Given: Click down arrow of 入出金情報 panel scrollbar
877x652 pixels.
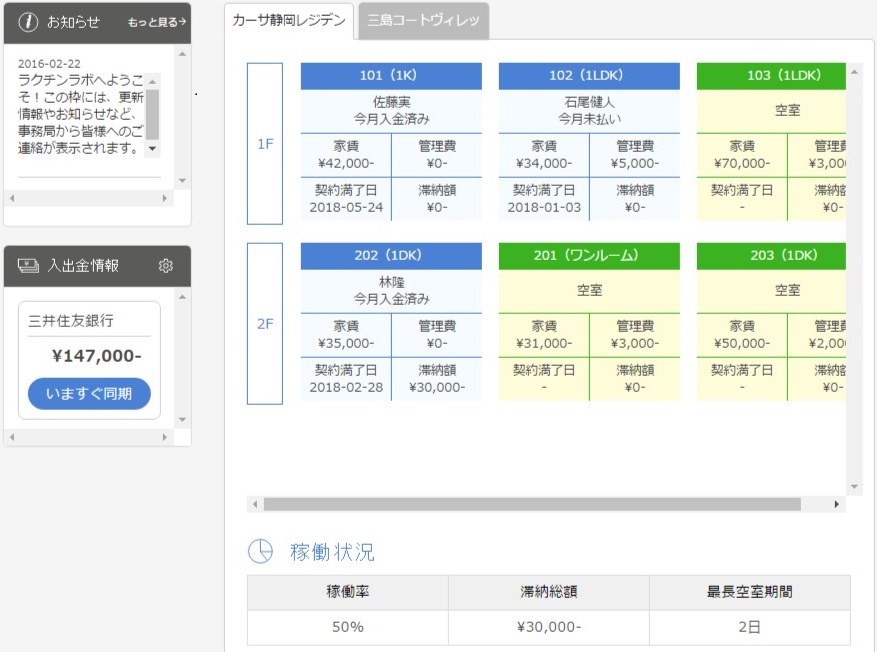Looking at the screenshot, I should (182, 420).
